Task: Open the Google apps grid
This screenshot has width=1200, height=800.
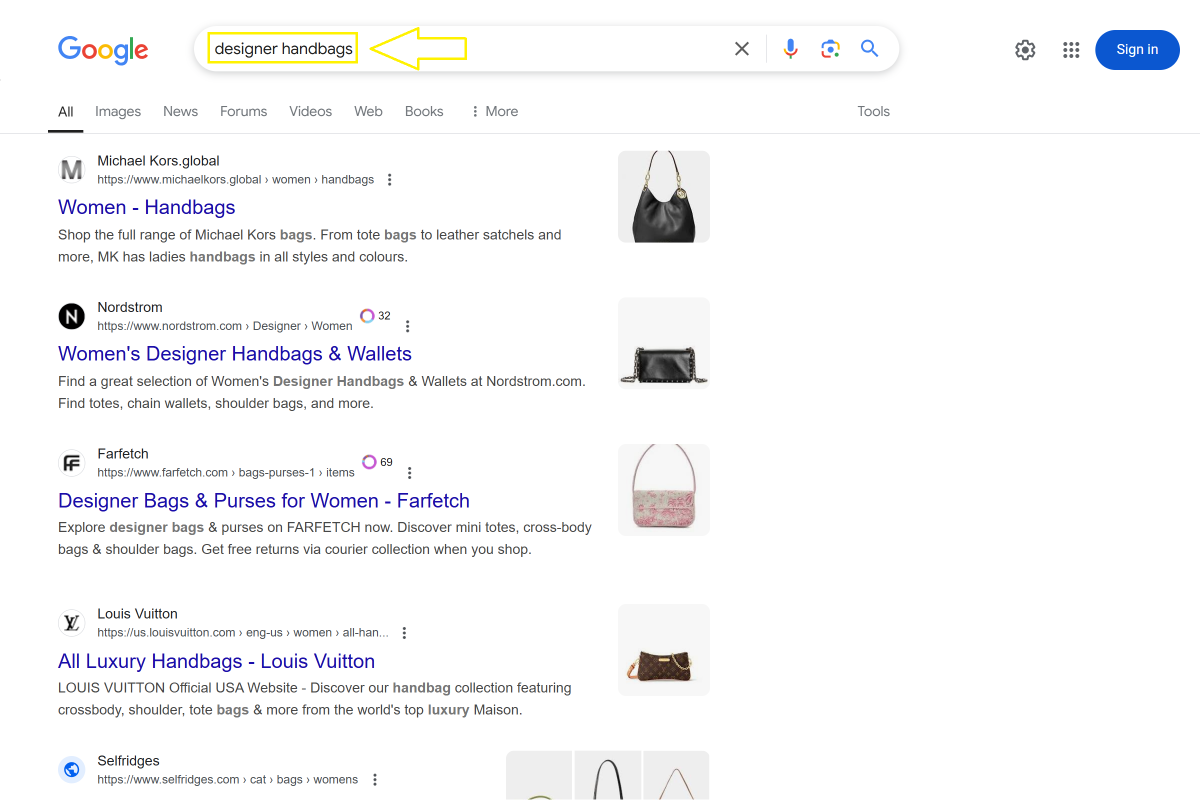Action: (1071, 50)
